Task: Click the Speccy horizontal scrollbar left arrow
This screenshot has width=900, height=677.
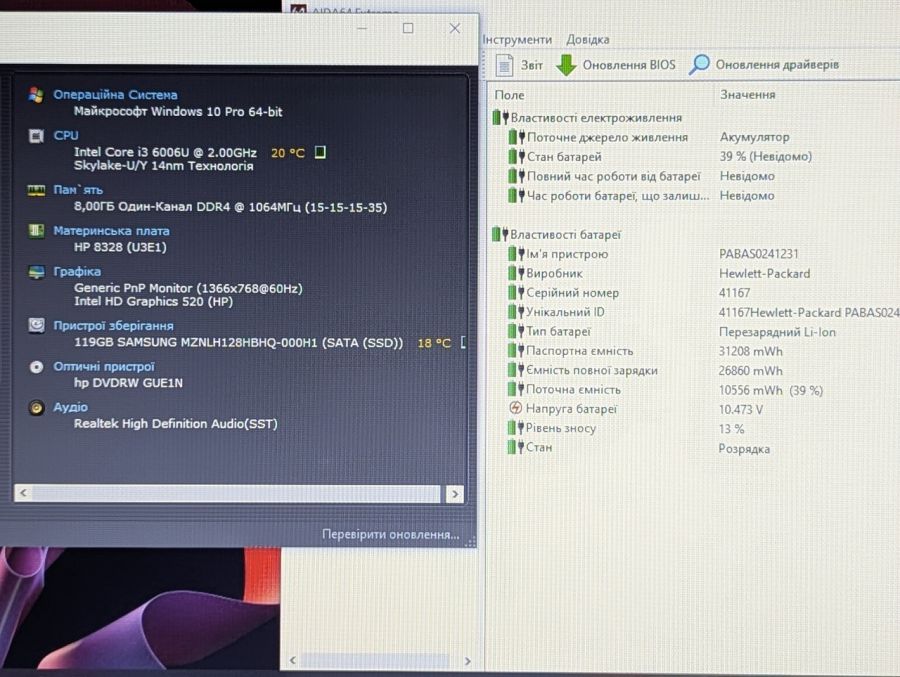Action: 23,493
